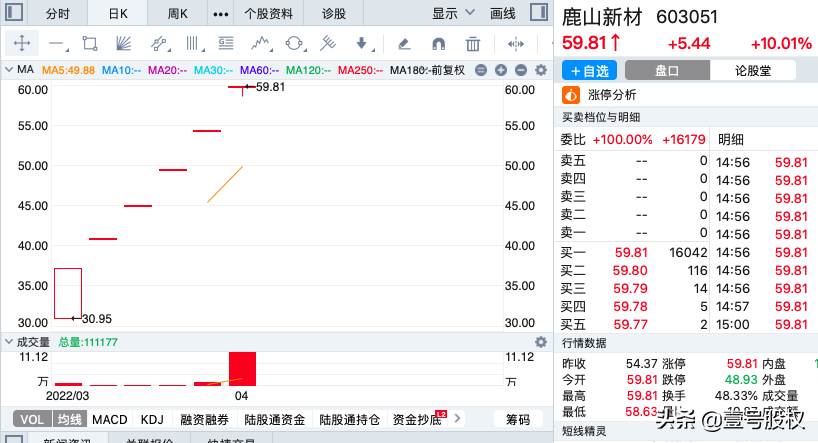Open volume panel settings gear
818x443 pixels.
pos(541,342)
